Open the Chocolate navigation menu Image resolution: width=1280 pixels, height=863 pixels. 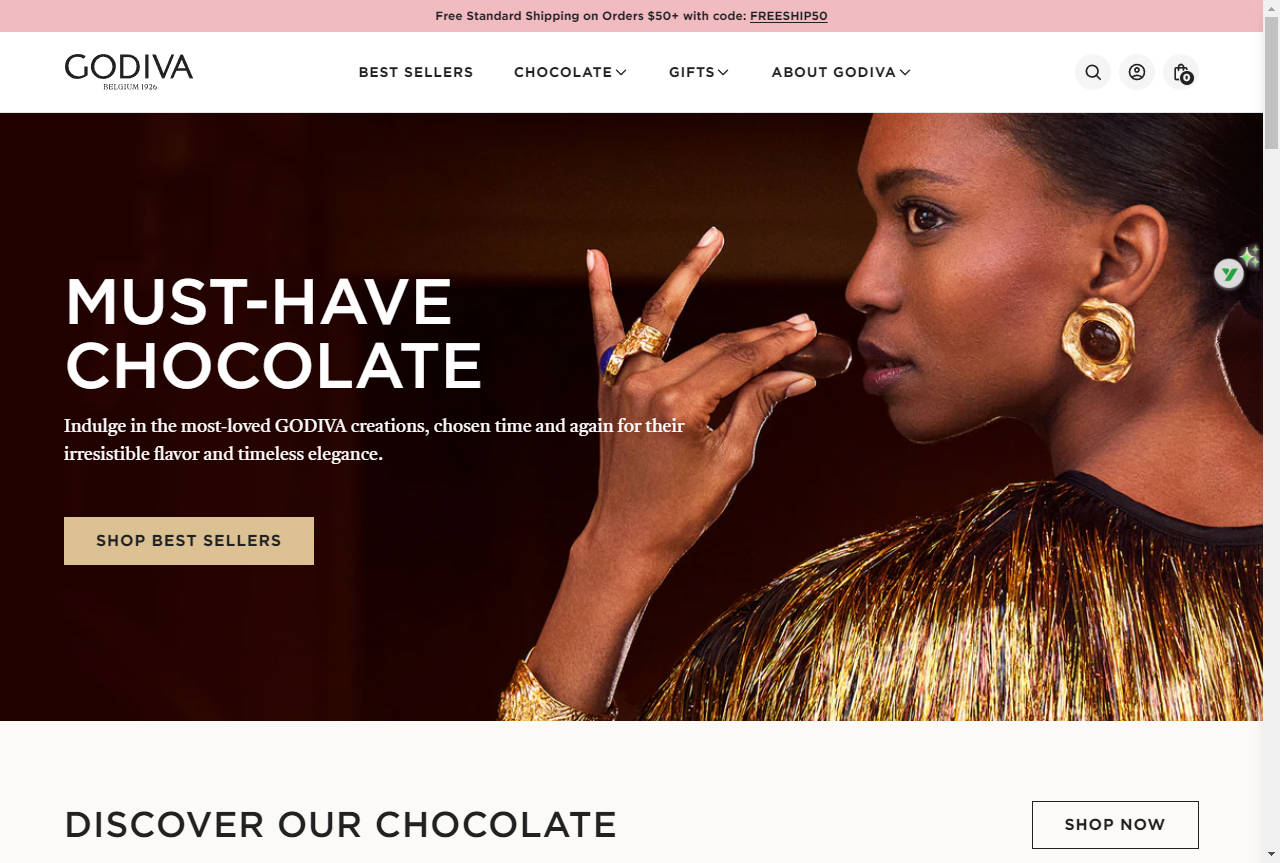563,72
